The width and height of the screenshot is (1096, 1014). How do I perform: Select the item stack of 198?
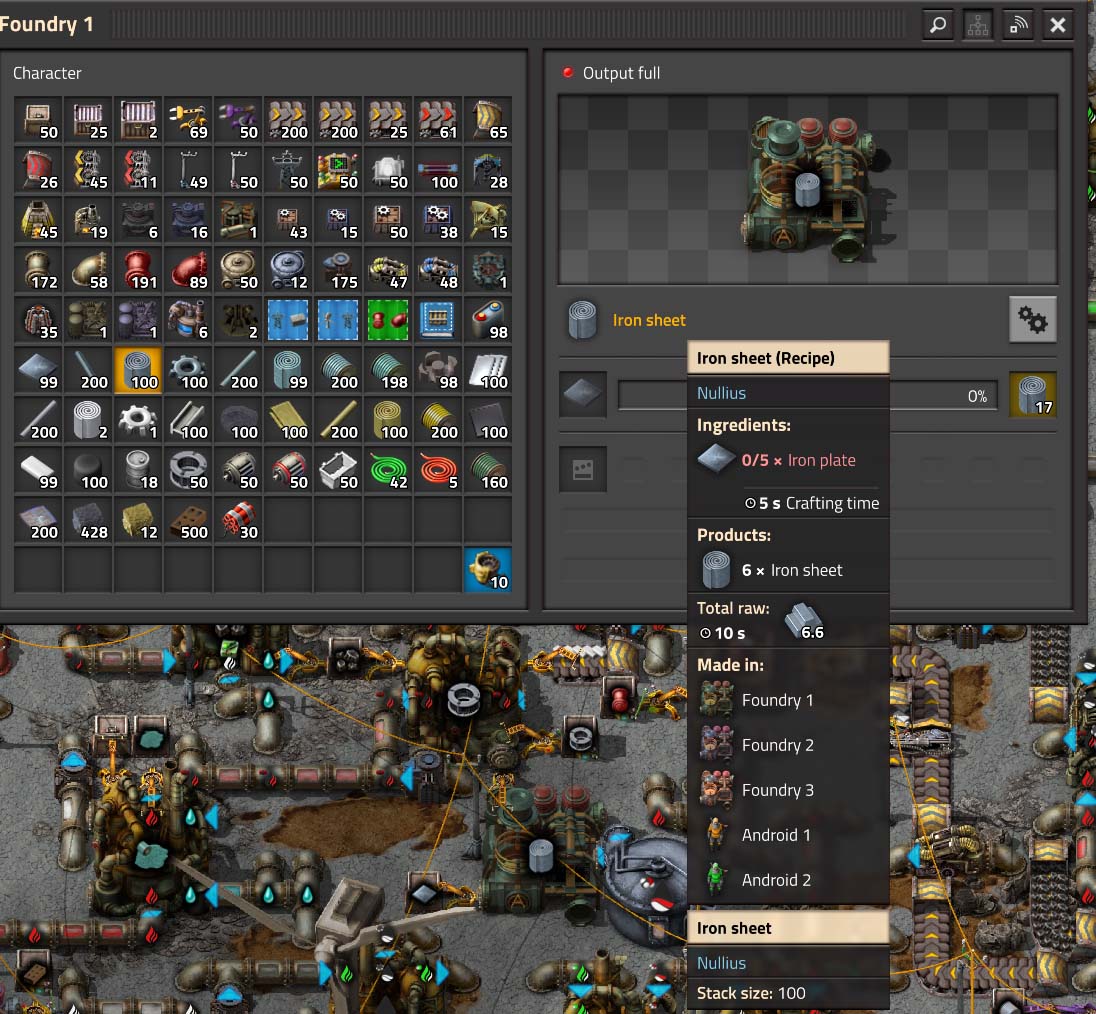(x=388, y=370)
